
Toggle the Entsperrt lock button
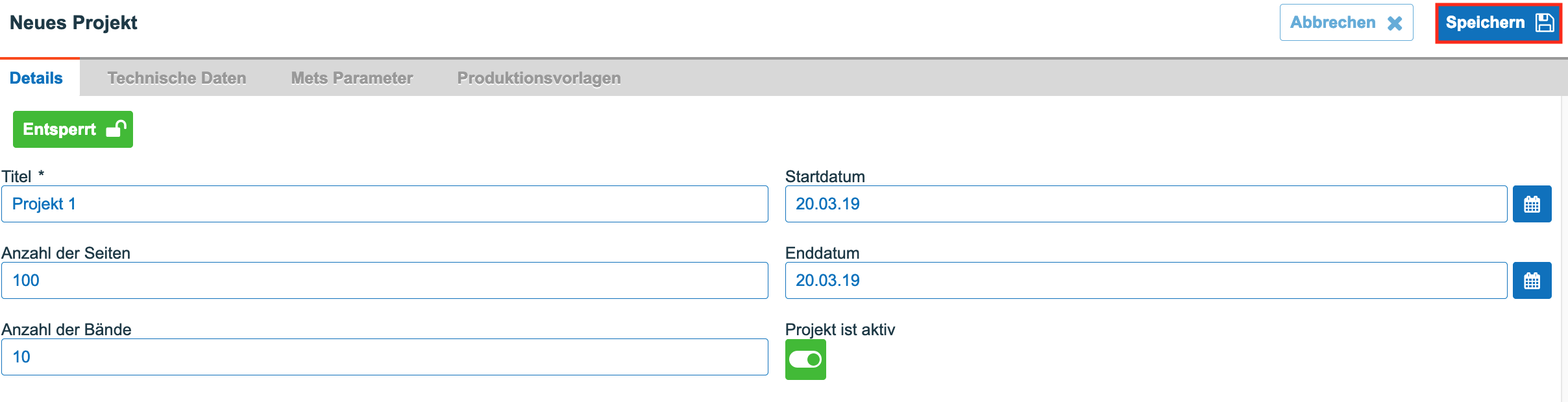click(x=73, y=129)
